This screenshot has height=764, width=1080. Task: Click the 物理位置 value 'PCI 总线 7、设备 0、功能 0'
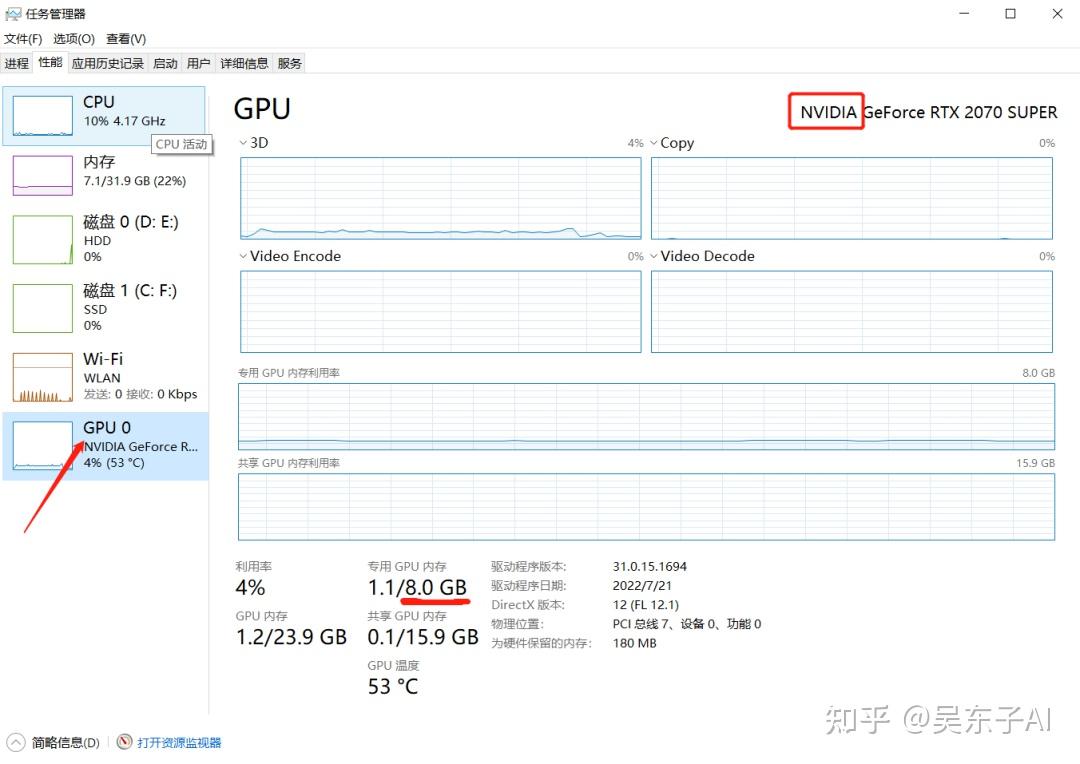pyautogui.click(x=687, y=624)
